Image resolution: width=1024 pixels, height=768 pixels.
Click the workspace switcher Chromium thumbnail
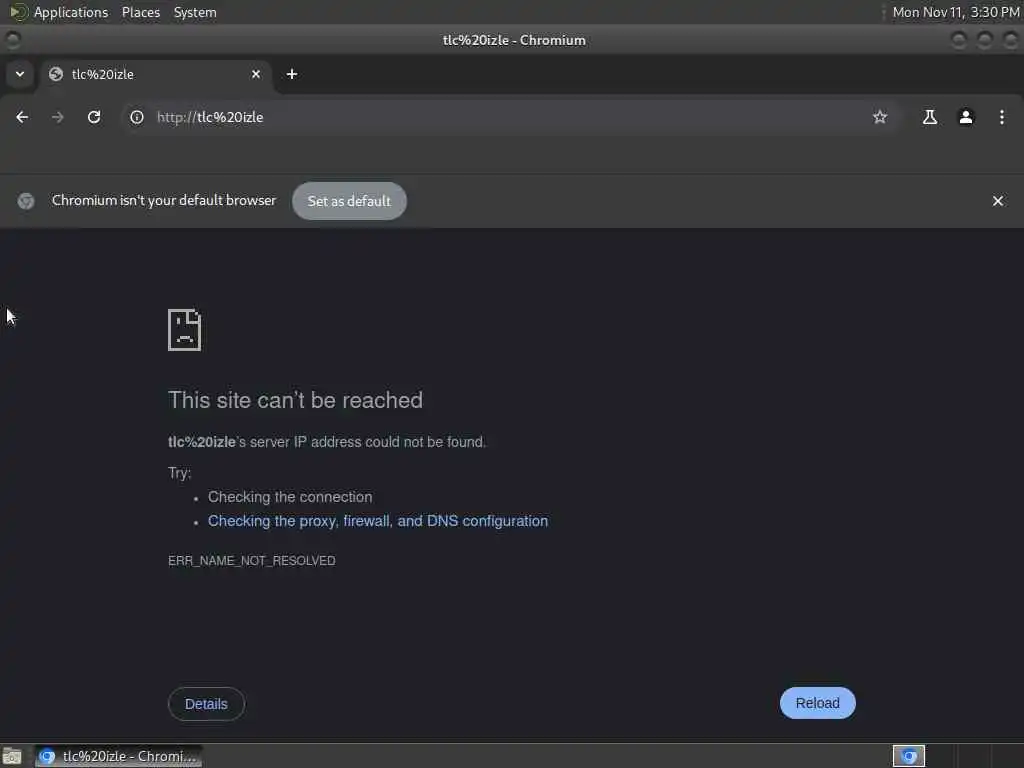coord(909,756)
